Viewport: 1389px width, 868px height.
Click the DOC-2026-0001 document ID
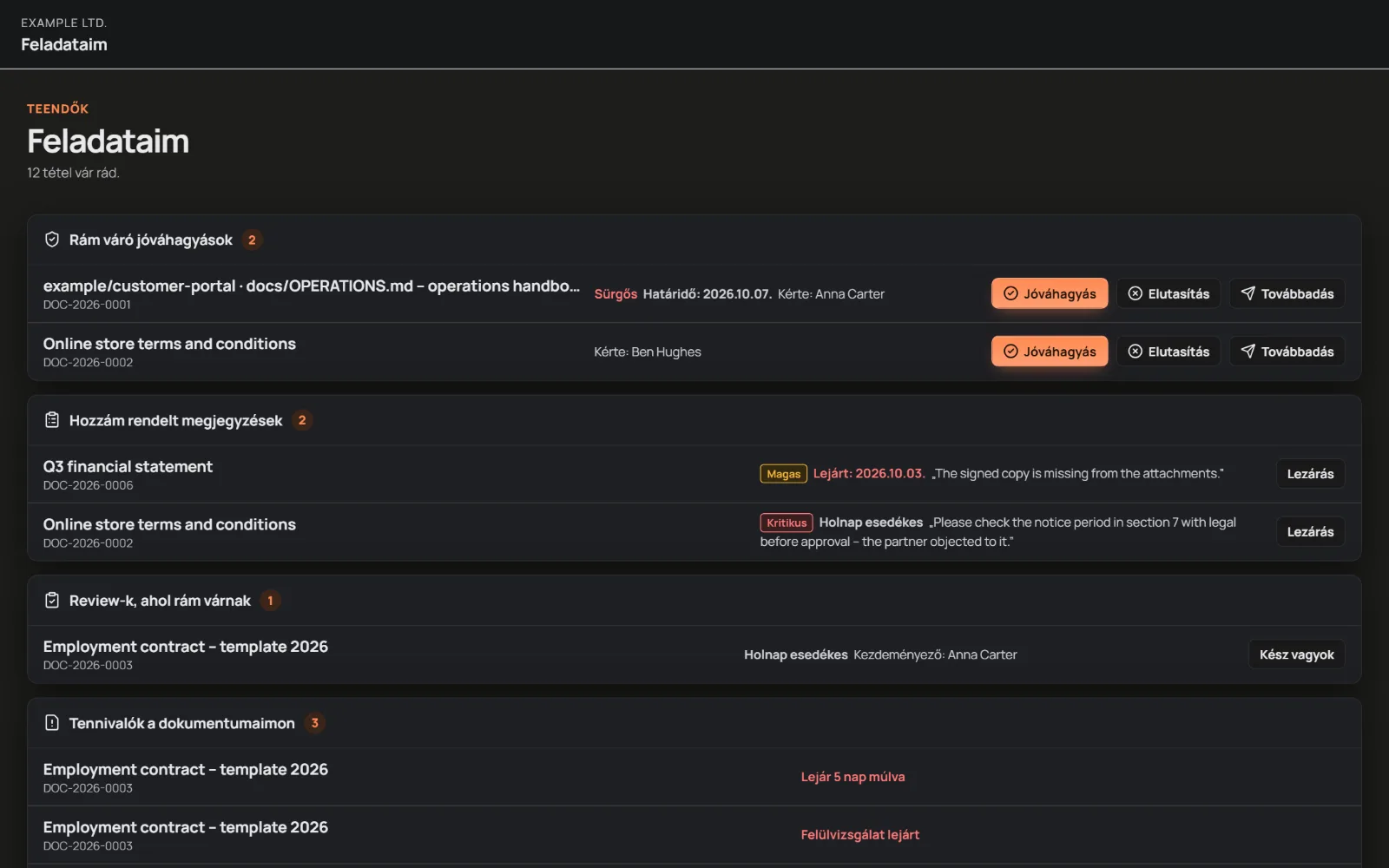coord(87,305)
